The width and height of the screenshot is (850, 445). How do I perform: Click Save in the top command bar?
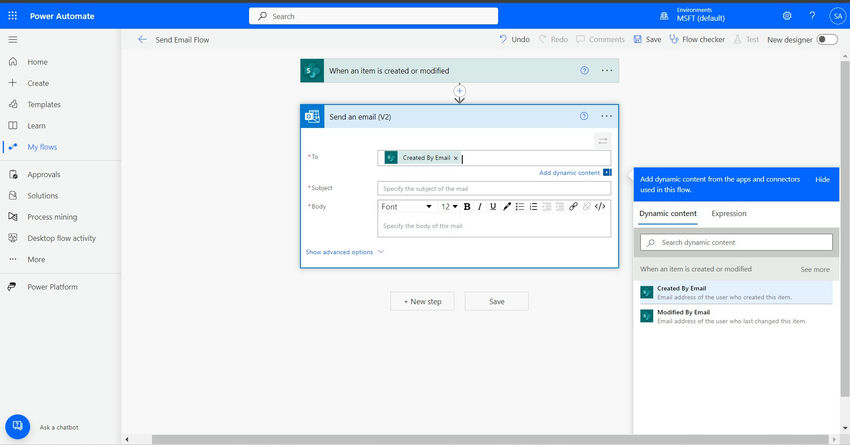click(647, 40)
